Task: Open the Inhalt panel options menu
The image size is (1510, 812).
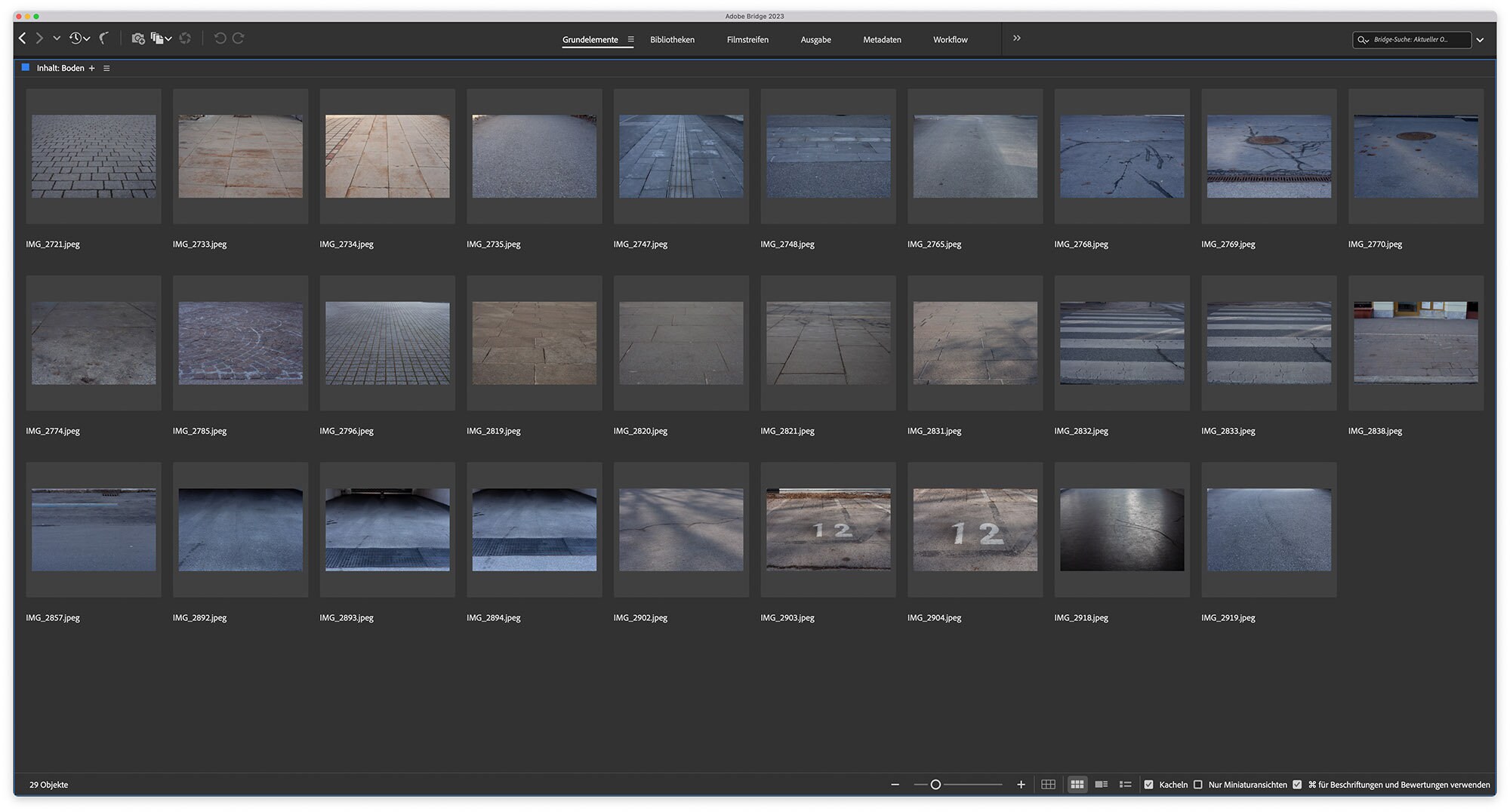Action: [x=106, y=68]
